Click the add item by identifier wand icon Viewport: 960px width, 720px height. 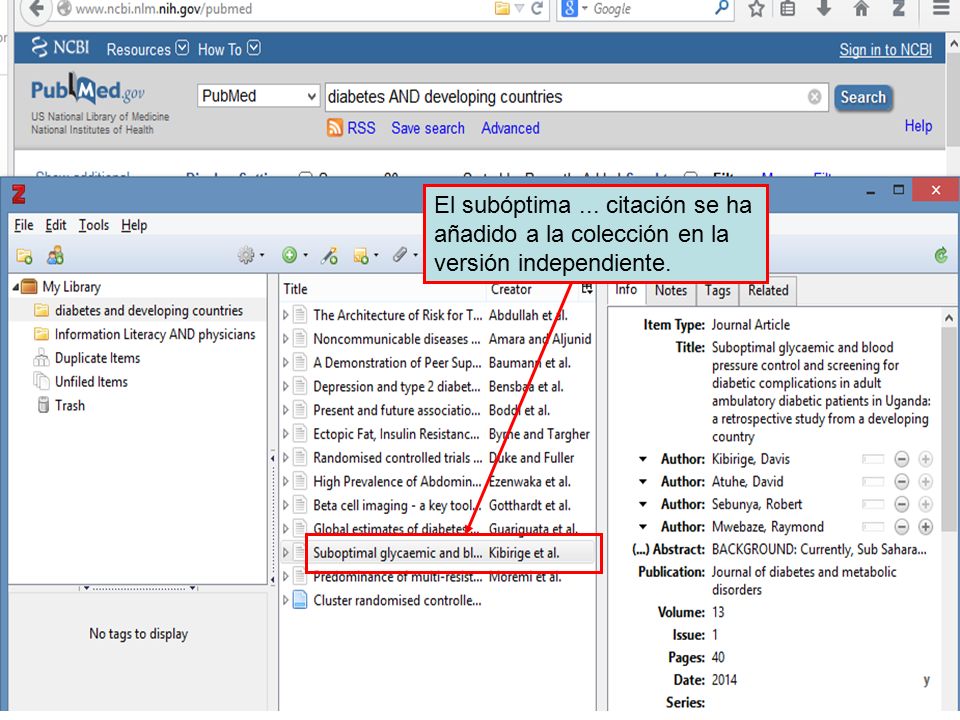(329, 255)
